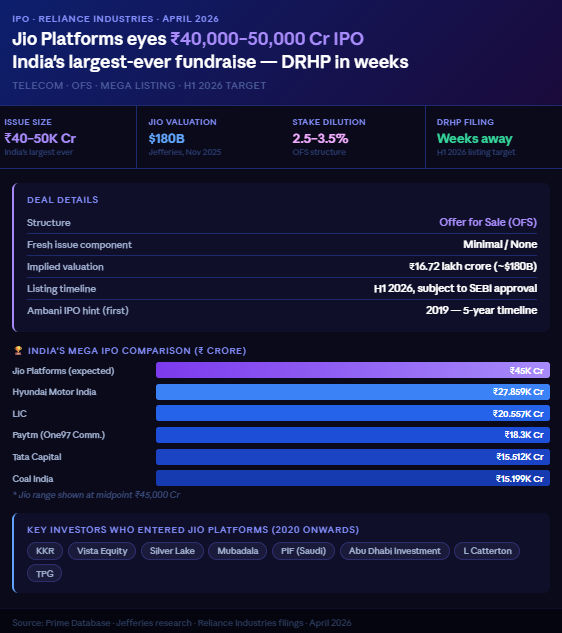
Task: Click the Paytm ₹18.3K Cr bar
Action: [353, 435]
